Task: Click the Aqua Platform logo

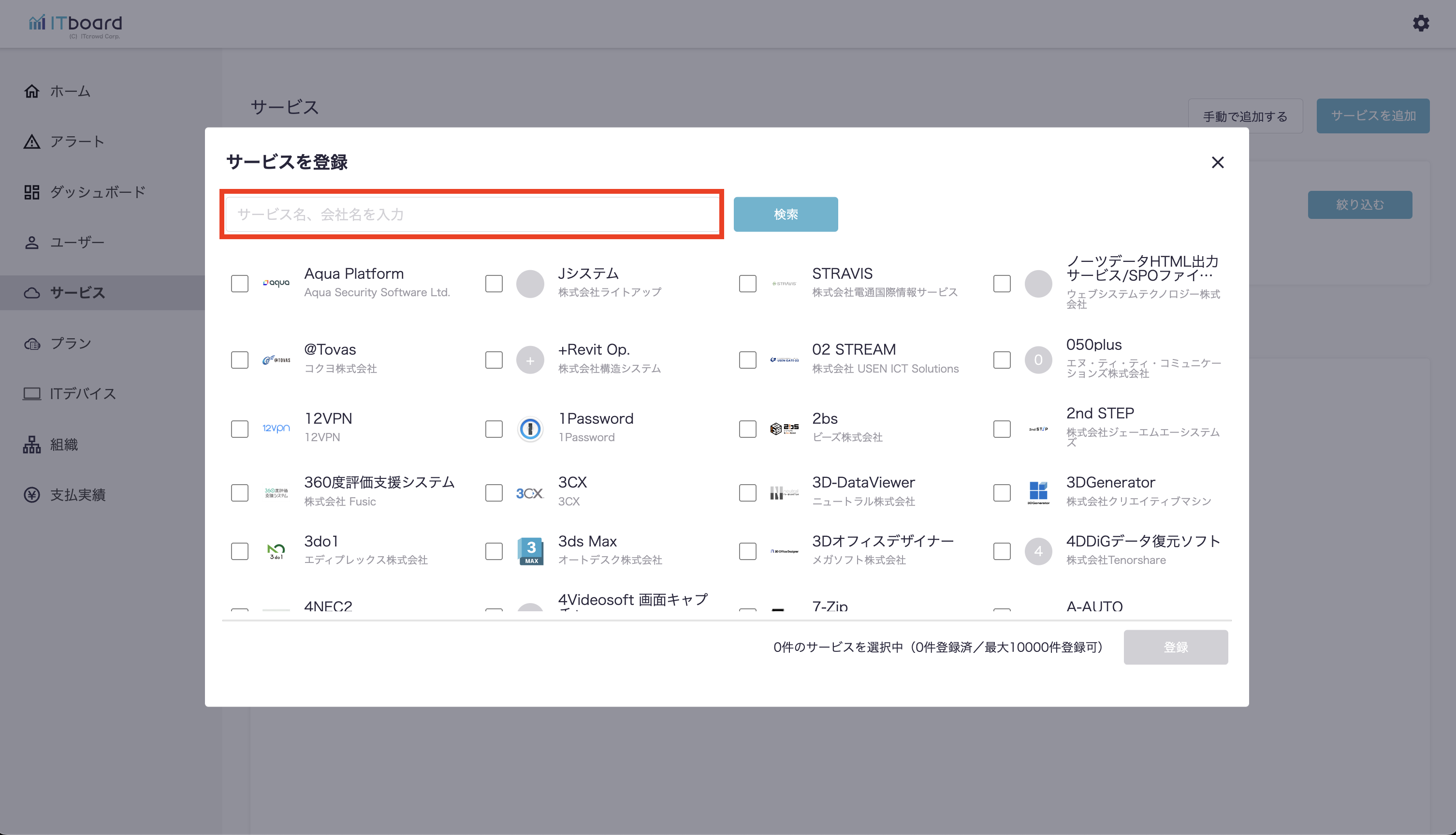Action: [276, 283]
